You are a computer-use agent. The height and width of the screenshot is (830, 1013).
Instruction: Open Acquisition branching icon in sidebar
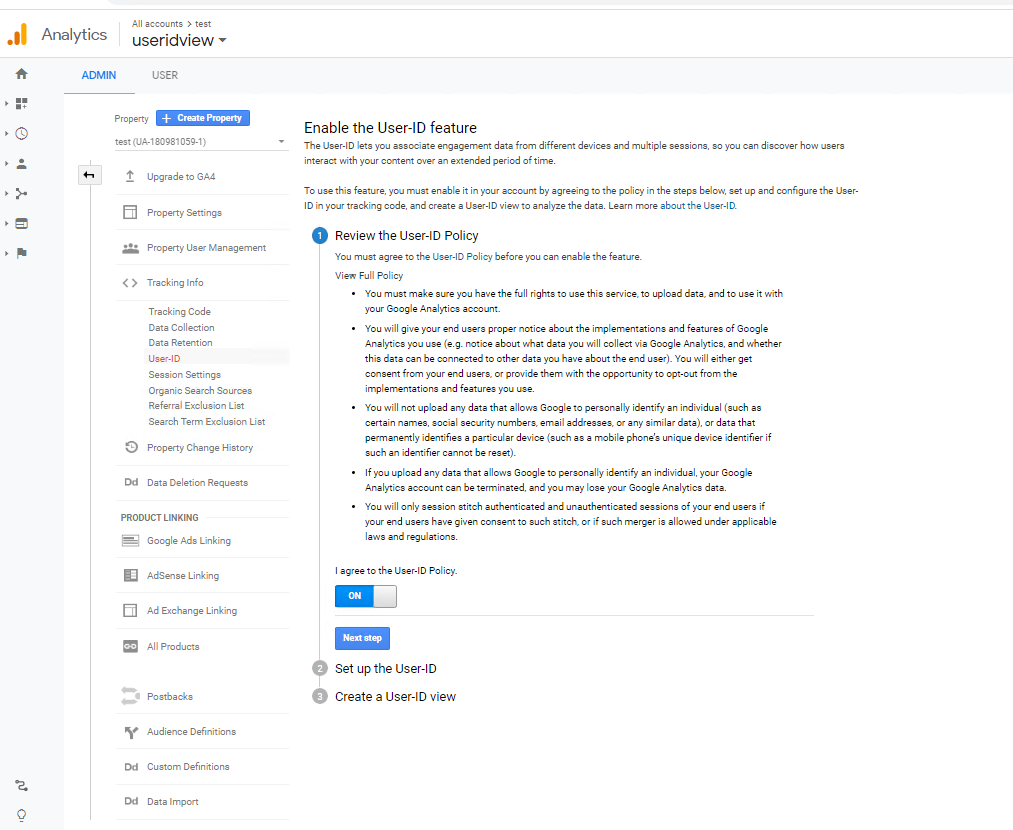21,193
